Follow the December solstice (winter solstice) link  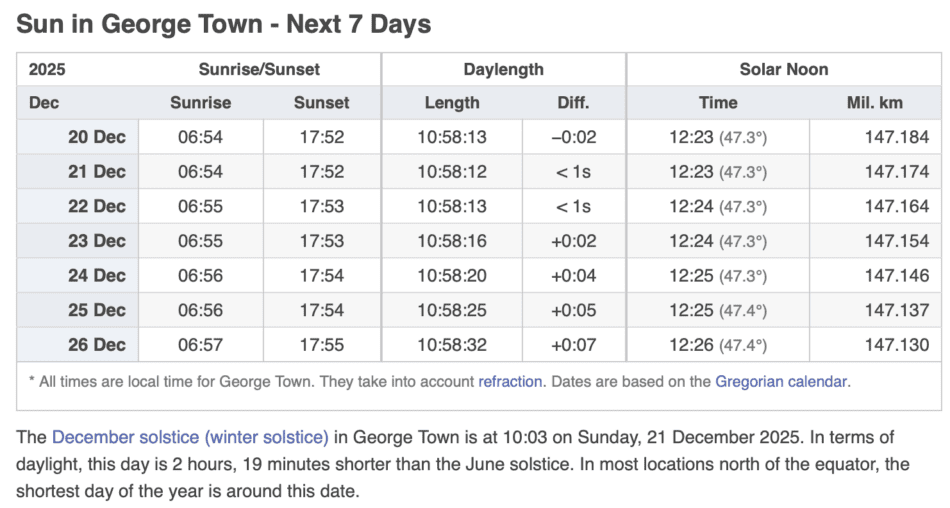(x=190, y=437)
